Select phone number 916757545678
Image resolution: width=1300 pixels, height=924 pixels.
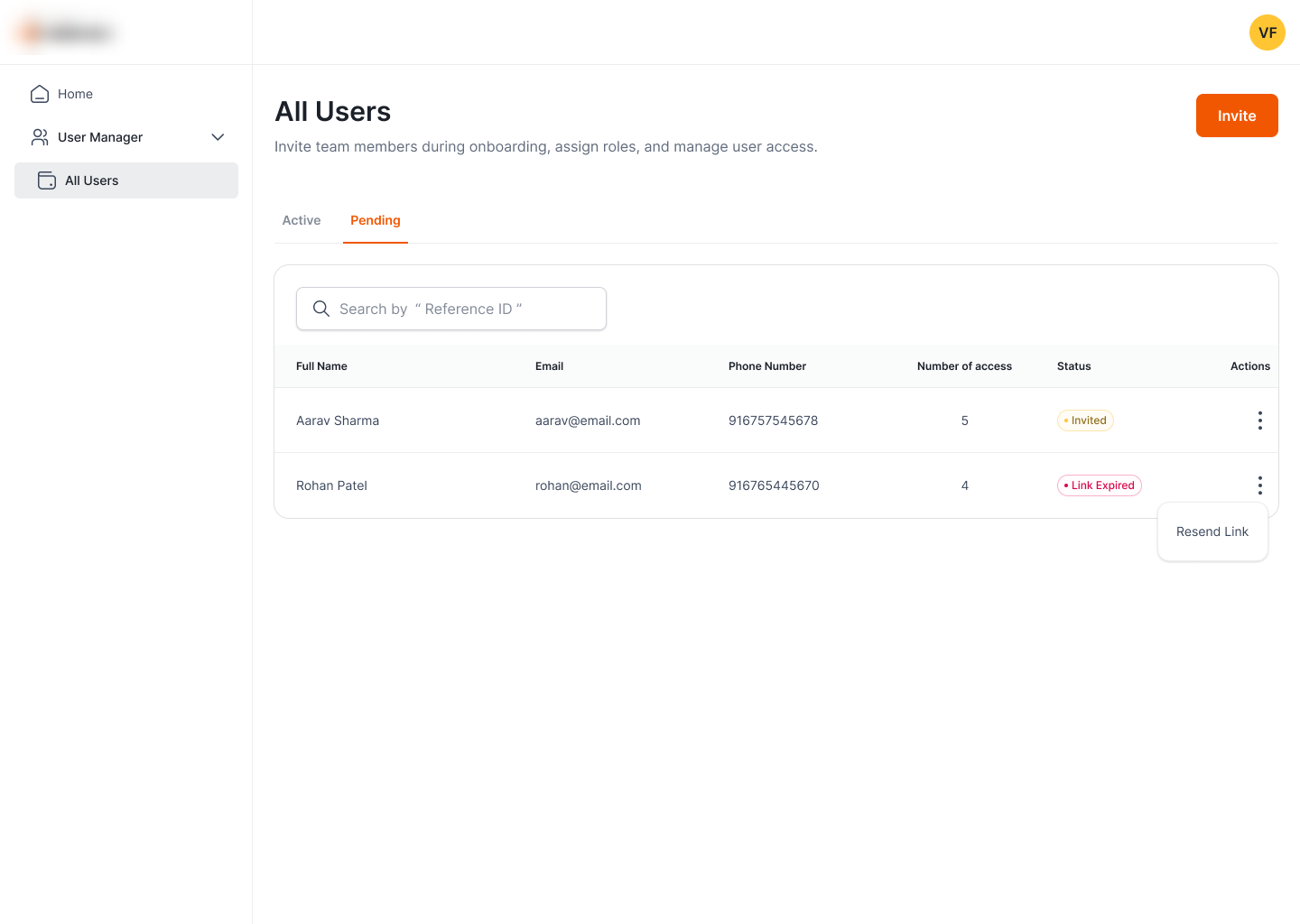[x=774, y=420]
